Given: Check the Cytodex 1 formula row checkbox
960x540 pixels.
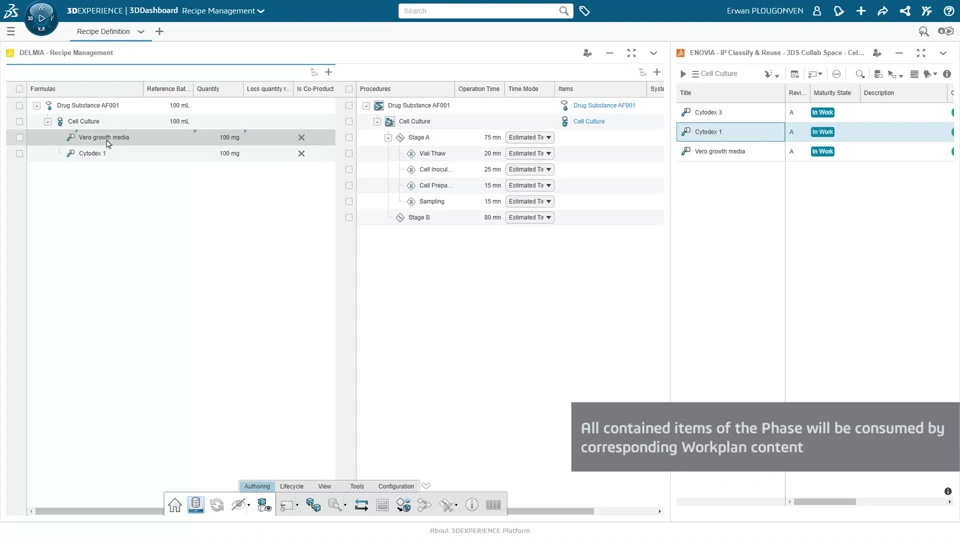Looking at the screenshot, I should 20,154.
